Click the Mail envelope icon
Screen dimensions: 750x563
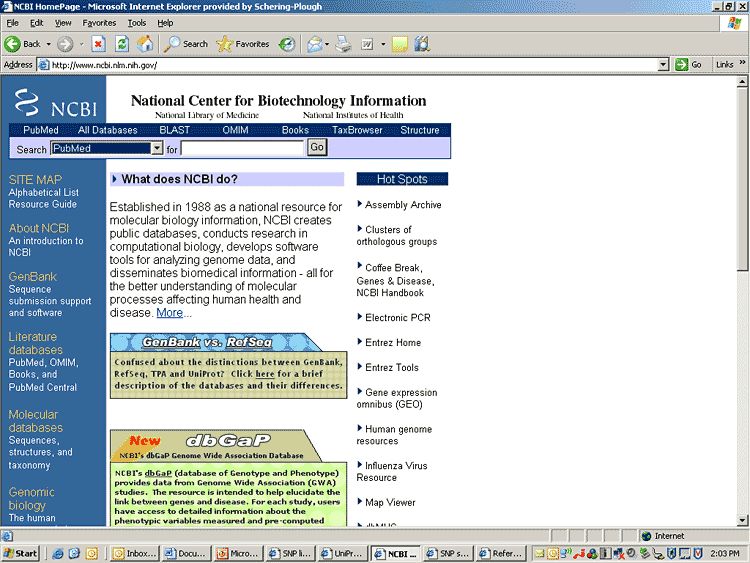[x=314, y=44]
